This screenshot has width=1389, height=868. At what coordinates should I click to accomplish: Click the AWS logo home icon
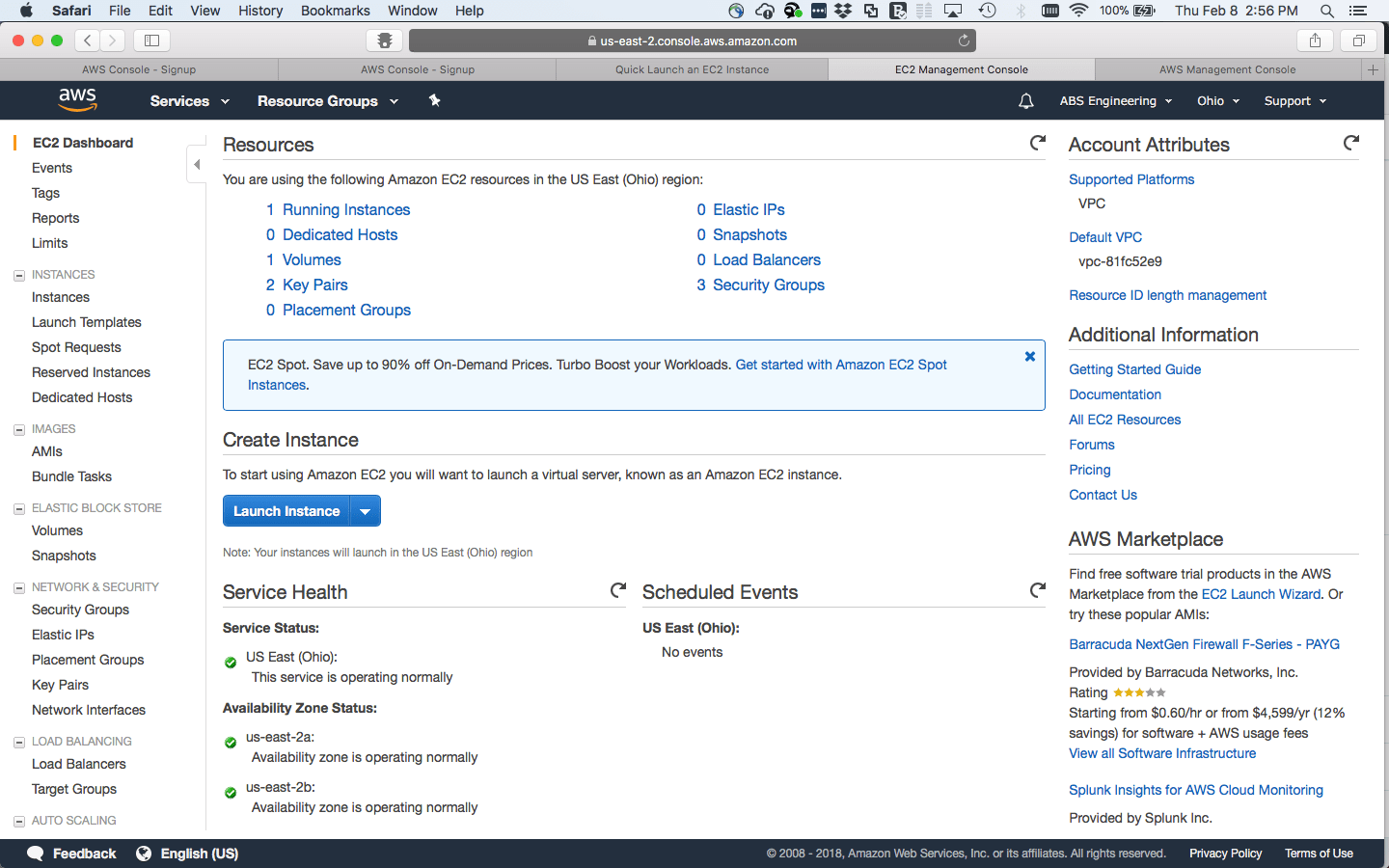point(77,99)
